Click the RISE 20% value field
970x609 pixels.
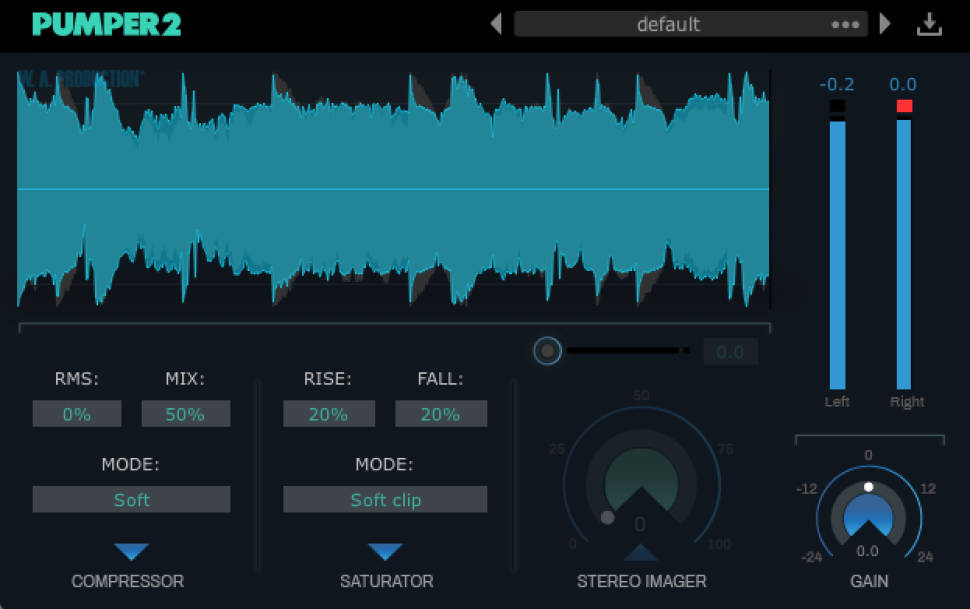(328, 413)
